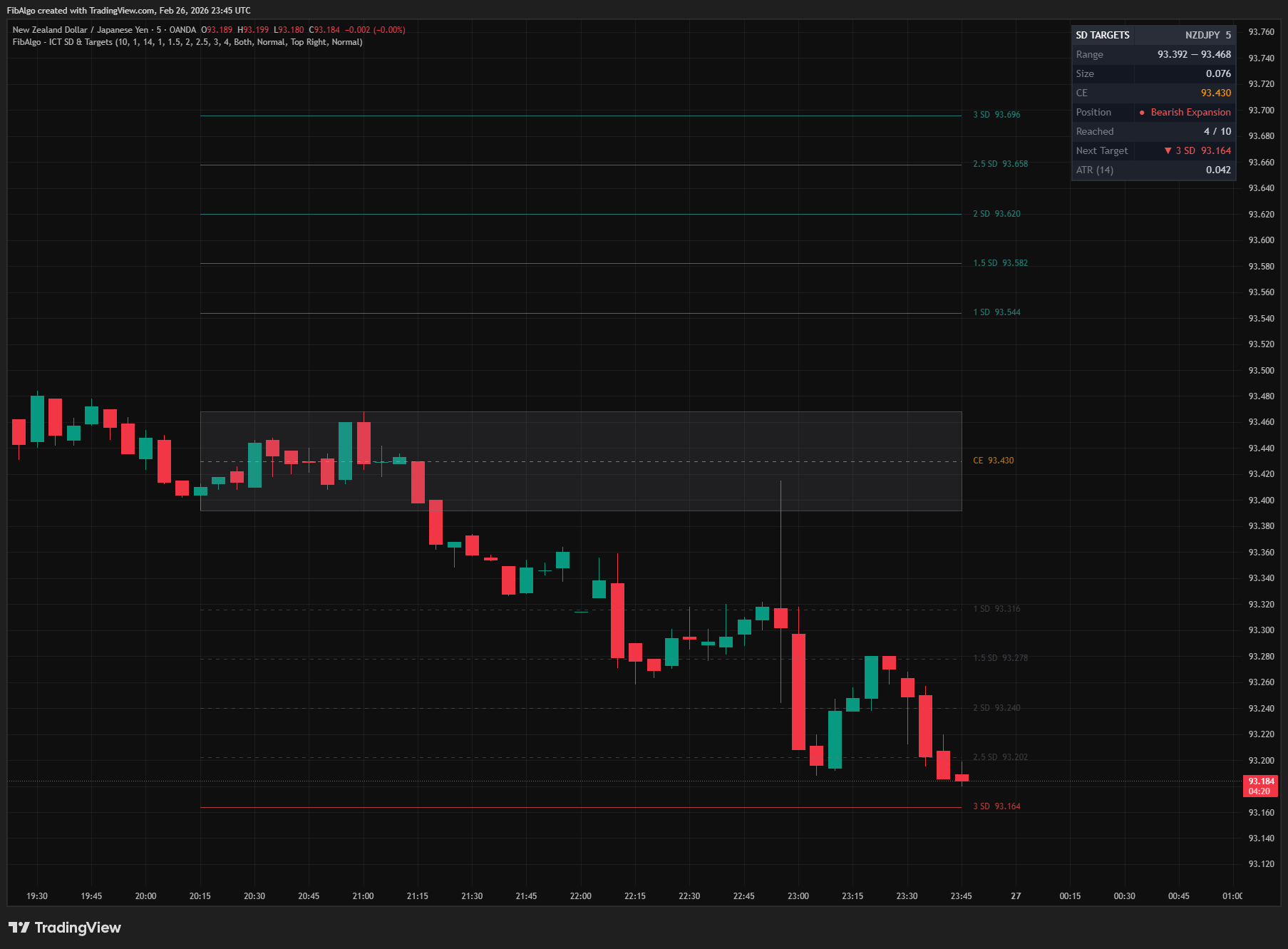Click the green 3 SD 93.696 line label
Image resolution: width=1288 pixels, height=949 pixels.
[995, 114]
